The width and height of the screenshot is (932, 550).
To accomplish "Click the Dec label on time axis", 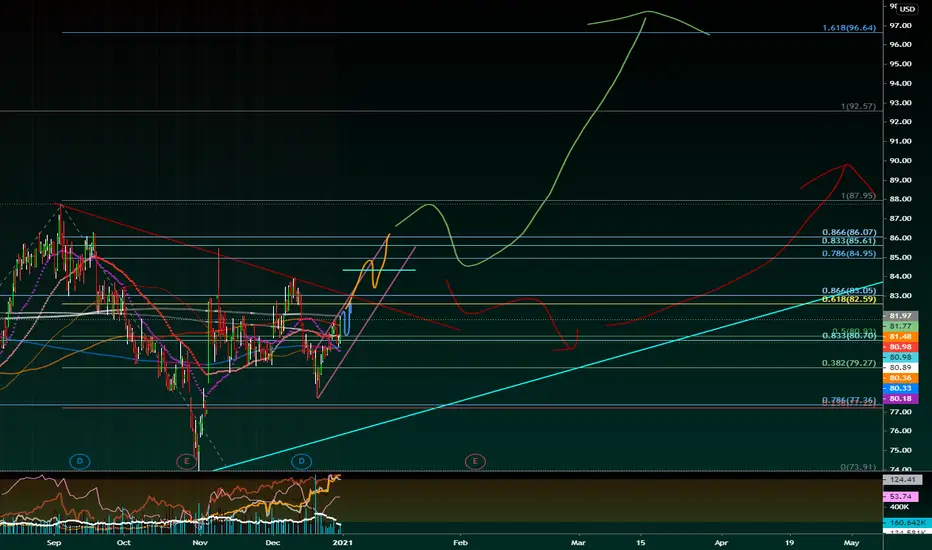I will coord(272,542).
